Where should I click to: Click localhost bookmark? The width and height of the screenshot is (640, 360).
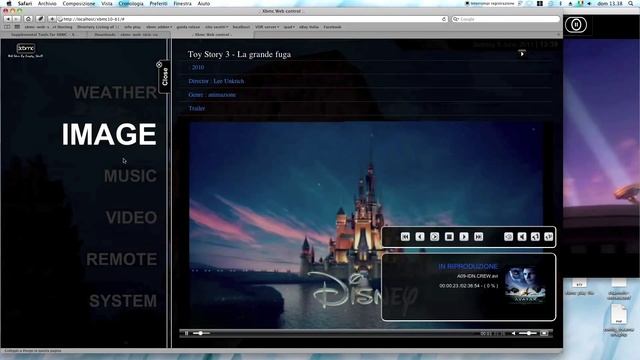click(x=241, y=27)
